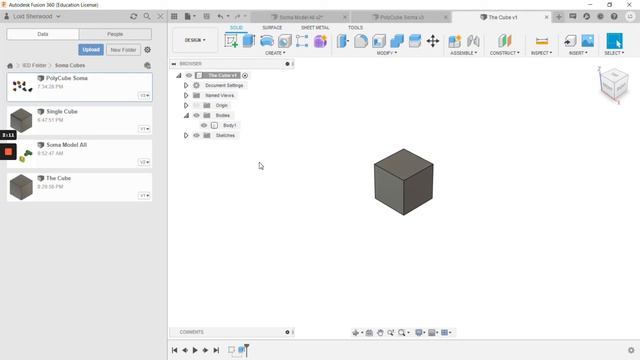The height and width of the screenshot is (360, 640).
Task: Click the Orbit tool in navigation bar
Action: tap(356, 333)
